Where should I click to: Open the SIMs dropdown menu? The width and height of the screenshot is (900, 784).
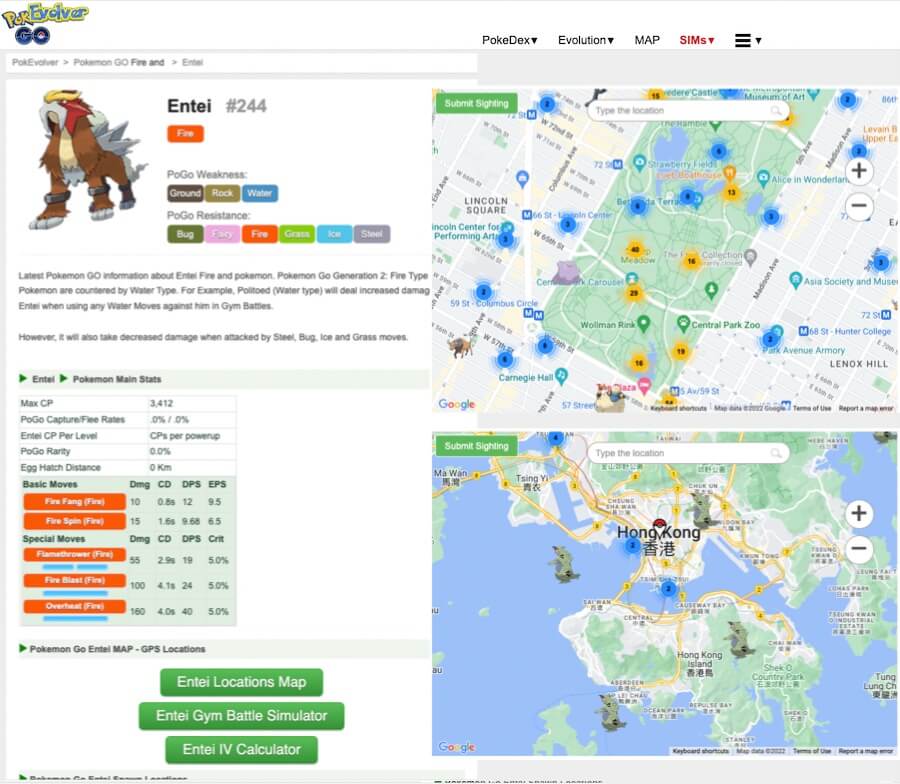pyautogui.click(x=697, y=40)
